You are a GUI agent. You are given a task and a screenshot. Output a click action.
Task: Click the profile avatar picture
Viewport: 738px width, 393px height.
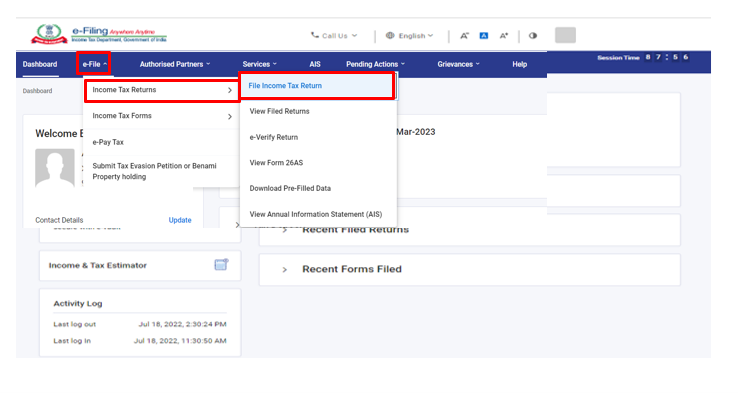(55, 168)
